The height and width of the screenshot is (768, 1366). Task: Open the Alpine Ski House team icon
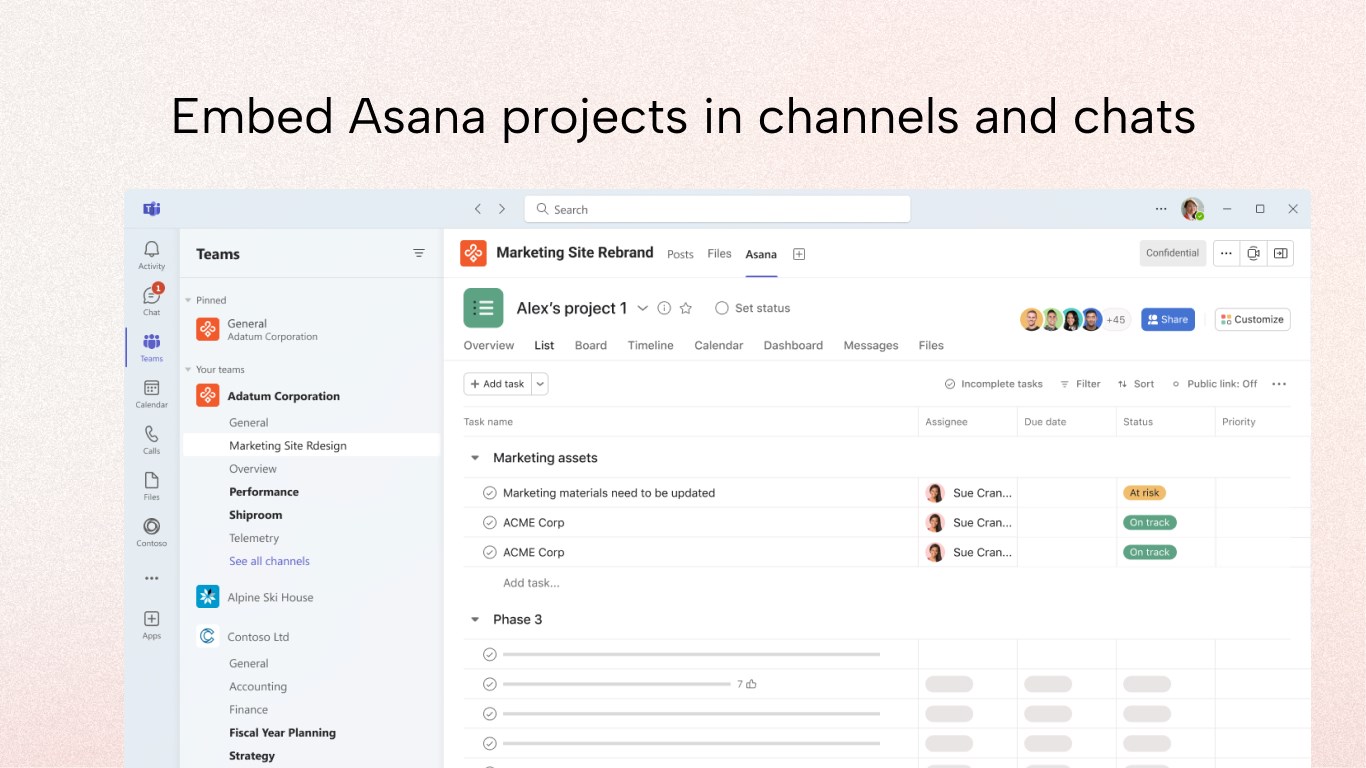pos(208,597)
